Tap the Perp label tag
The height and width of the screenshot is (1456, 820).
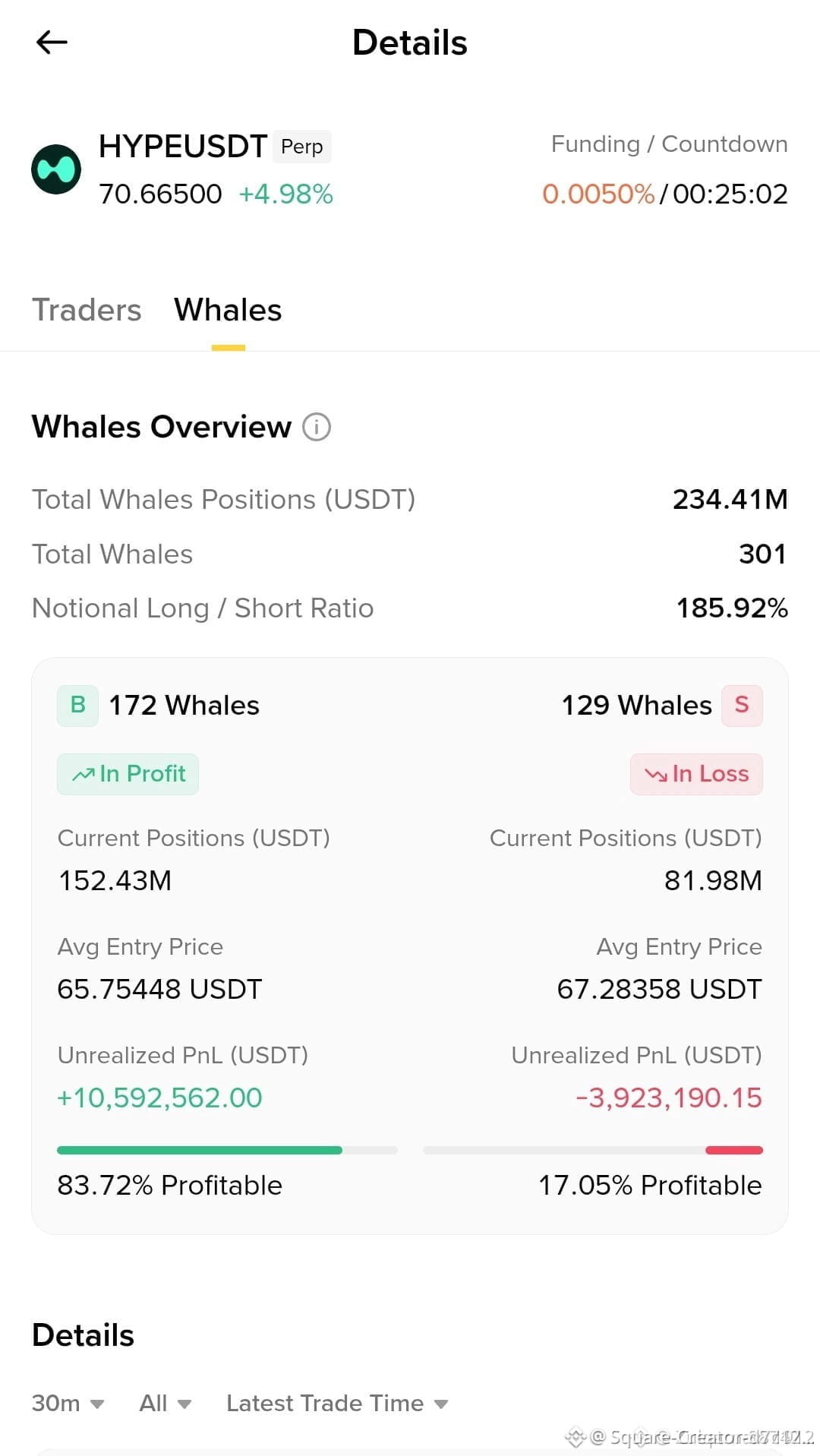[x=301, y=147]
